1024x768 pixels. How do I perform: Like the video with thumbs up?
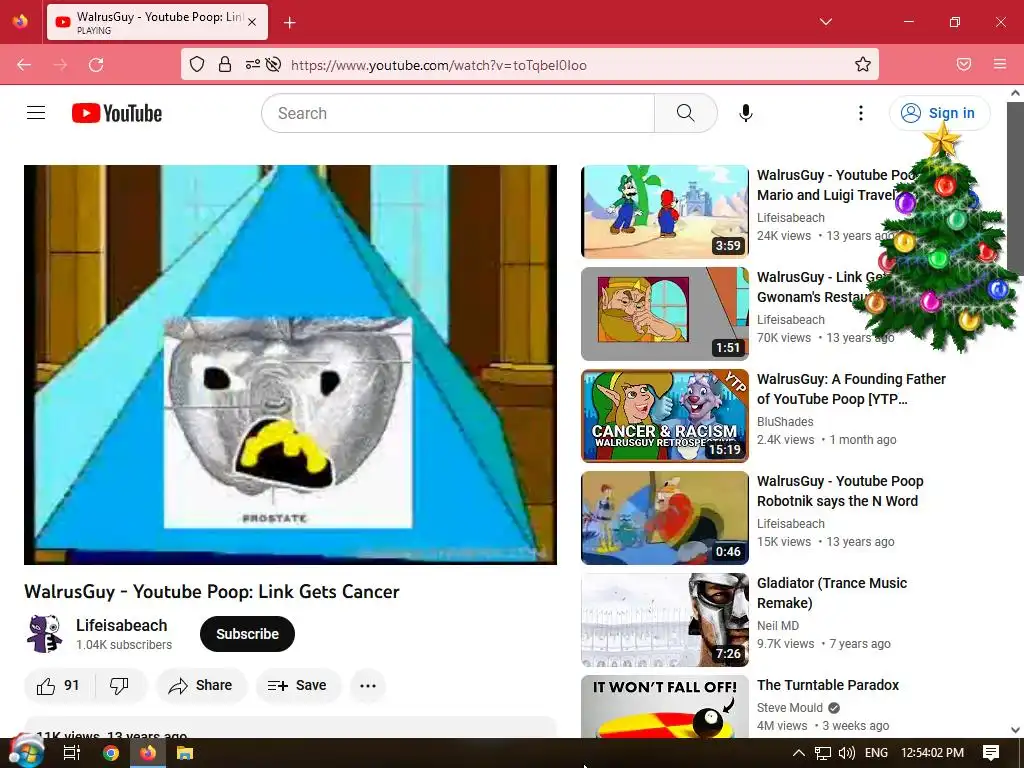point(58,685)
